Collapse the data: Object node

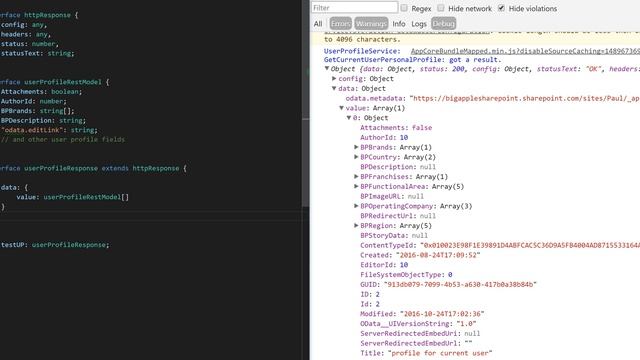334,88
